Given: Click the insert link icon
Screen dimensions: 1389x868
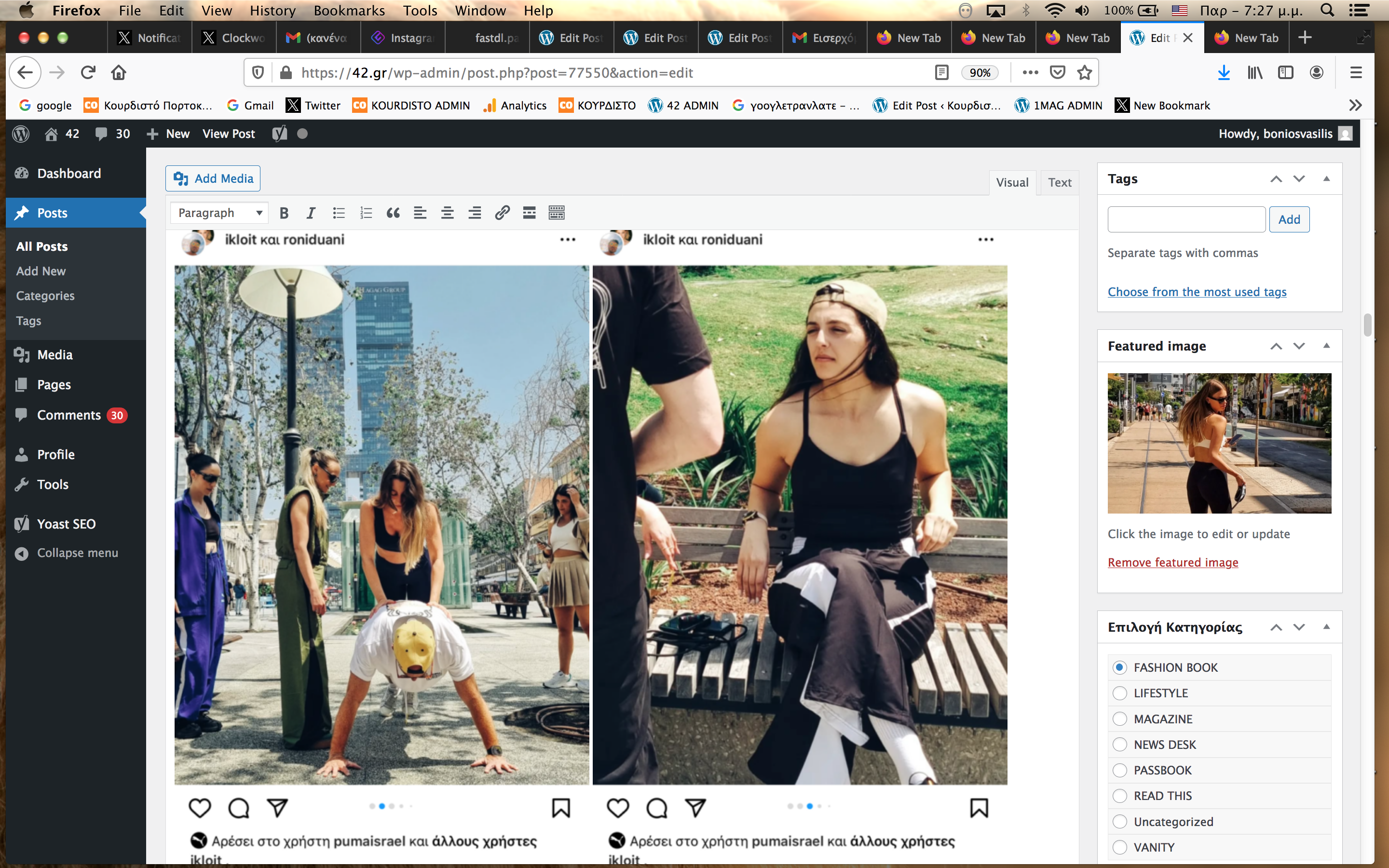Looking at the screenshot, I should pos(502,213).
